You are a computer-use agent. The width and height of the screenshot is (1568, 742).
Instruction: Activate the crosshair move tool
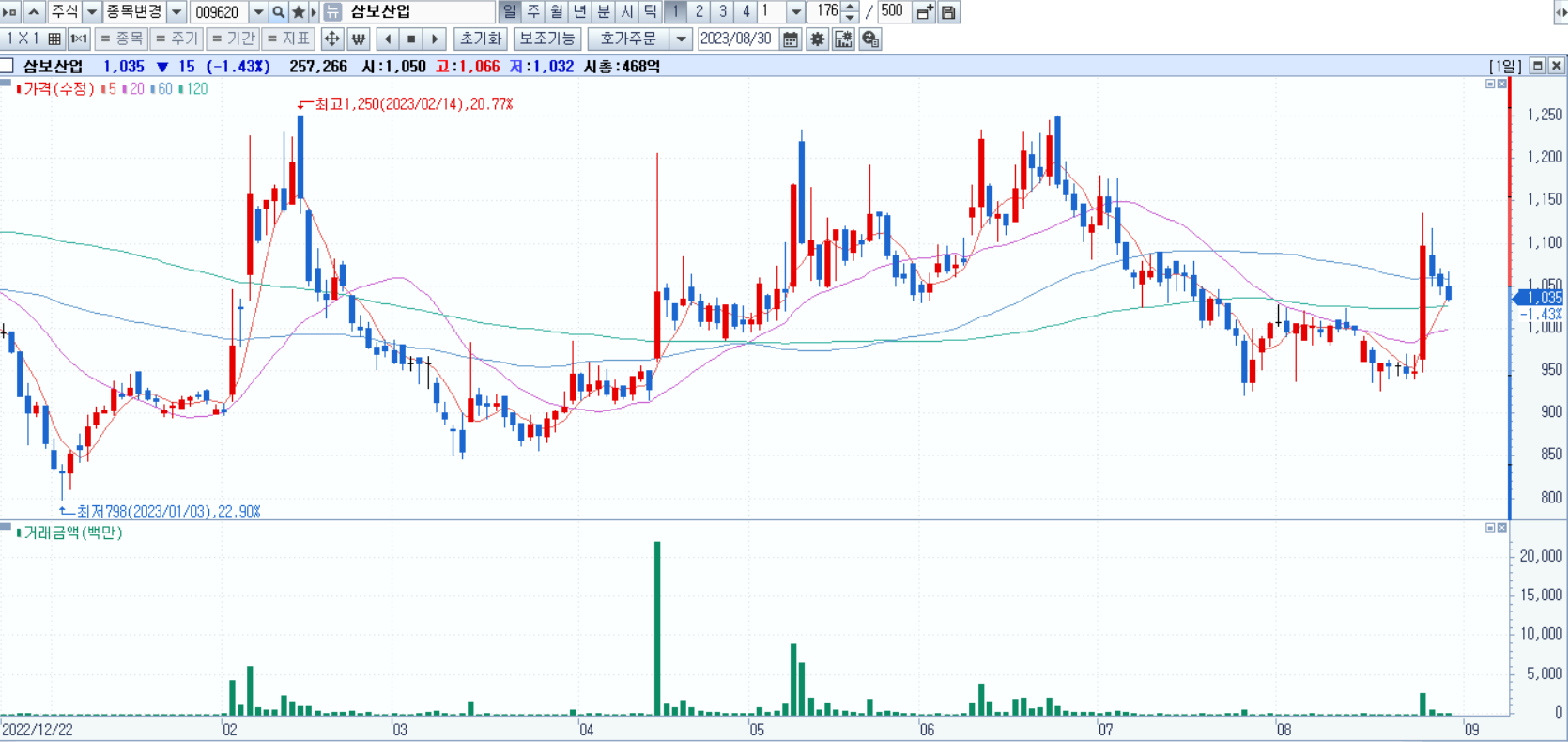pyautogui.click(x=331, y=39)
